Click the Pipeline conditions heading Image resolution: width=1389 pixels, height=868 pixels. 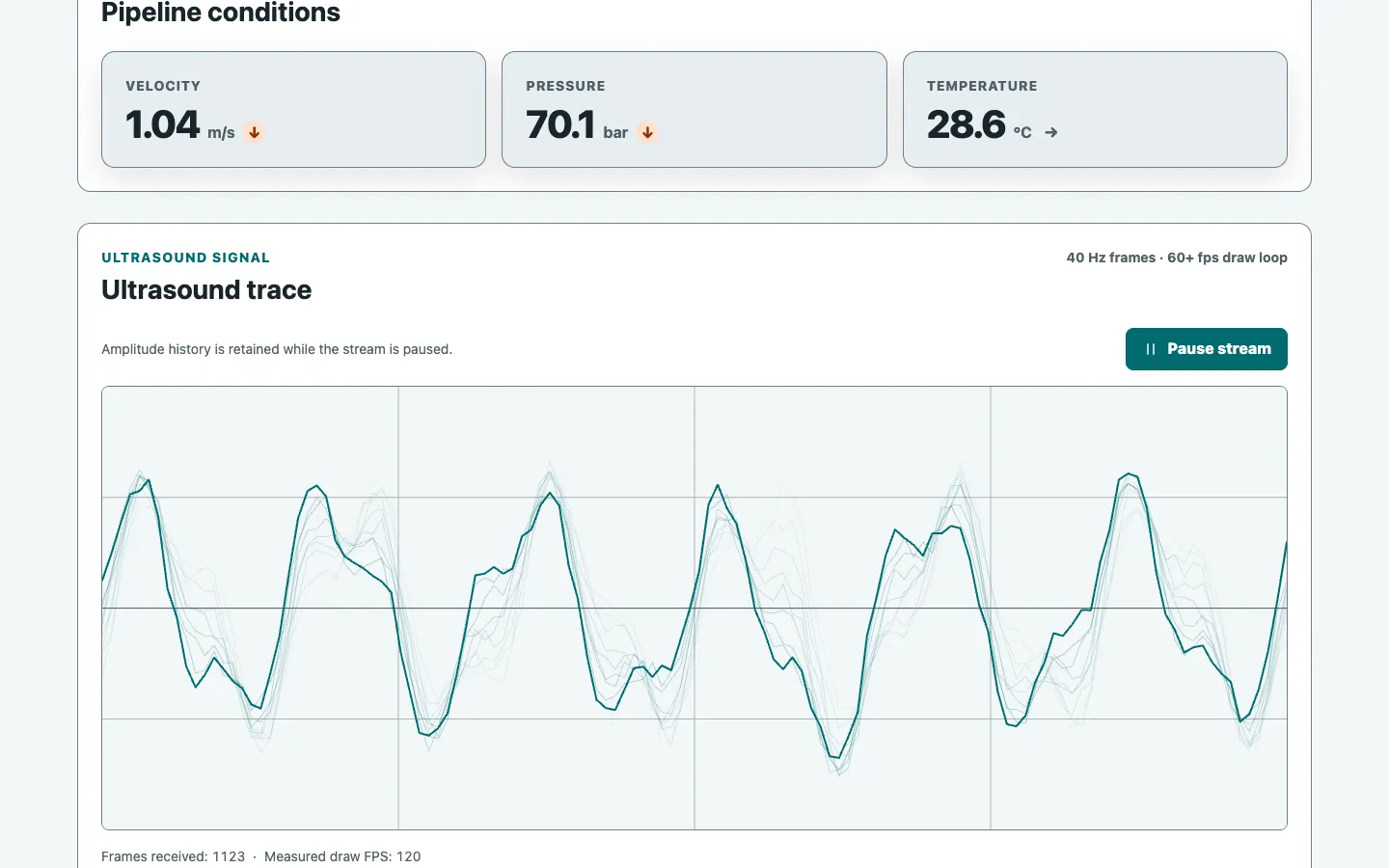[221, 13]
